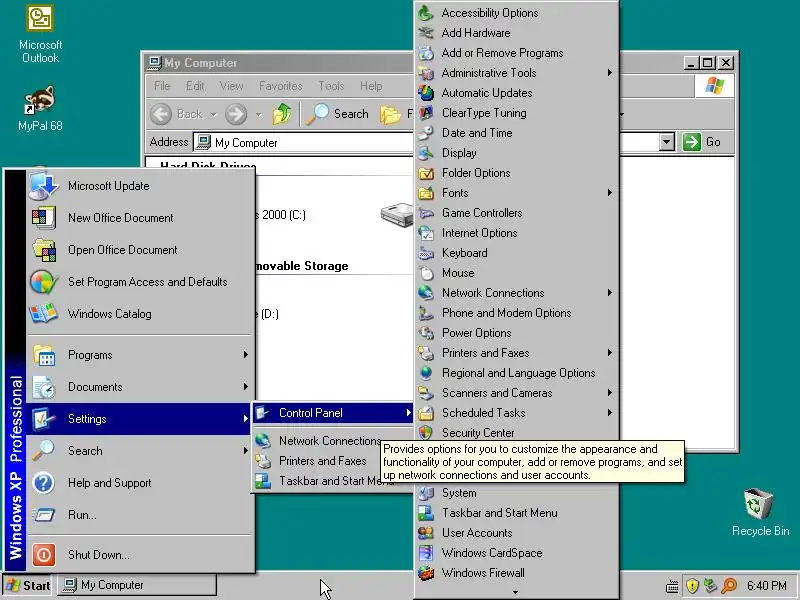Select Set Program Access and Defaults
The height and width of the screenshot is (600, 800).
coord(140,282)
